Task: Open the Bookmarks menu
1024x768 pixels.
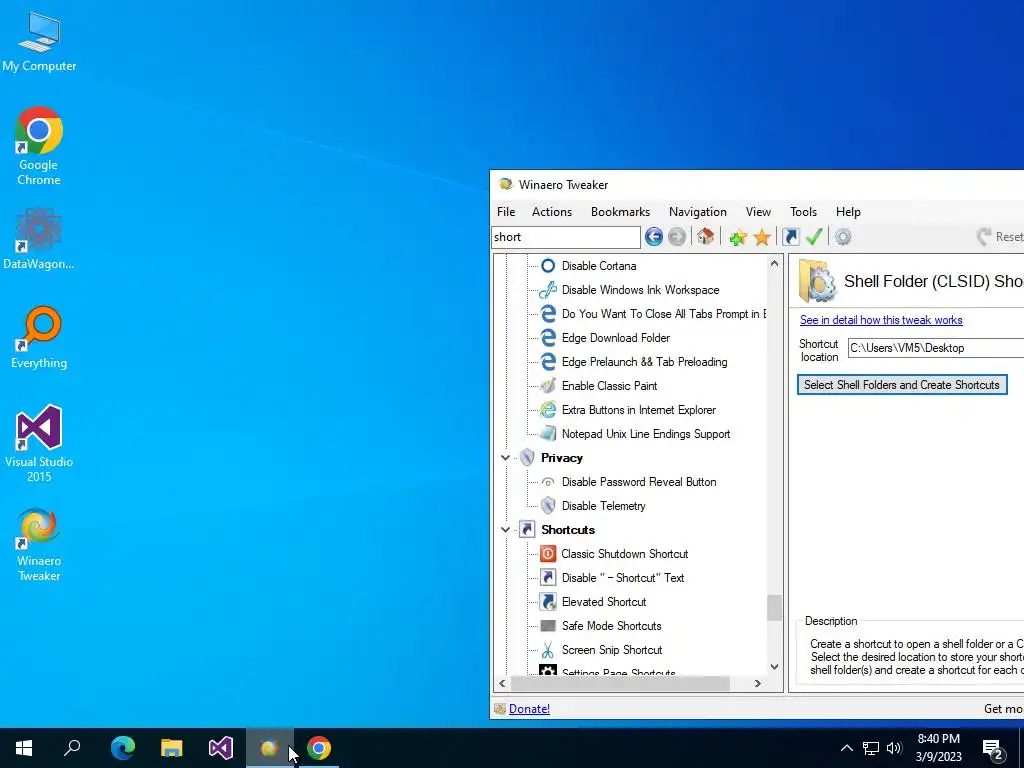Action: coord(620,212)
